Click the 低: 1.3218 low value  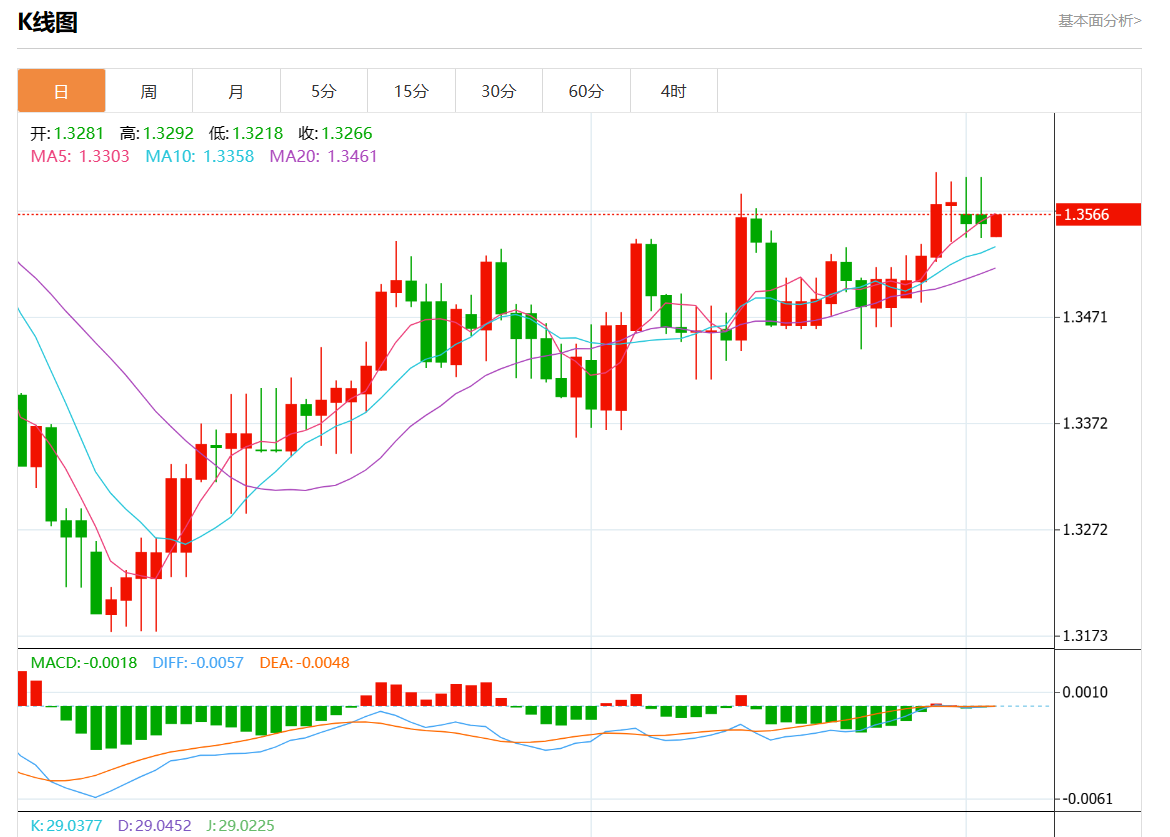tap(246, 134)
